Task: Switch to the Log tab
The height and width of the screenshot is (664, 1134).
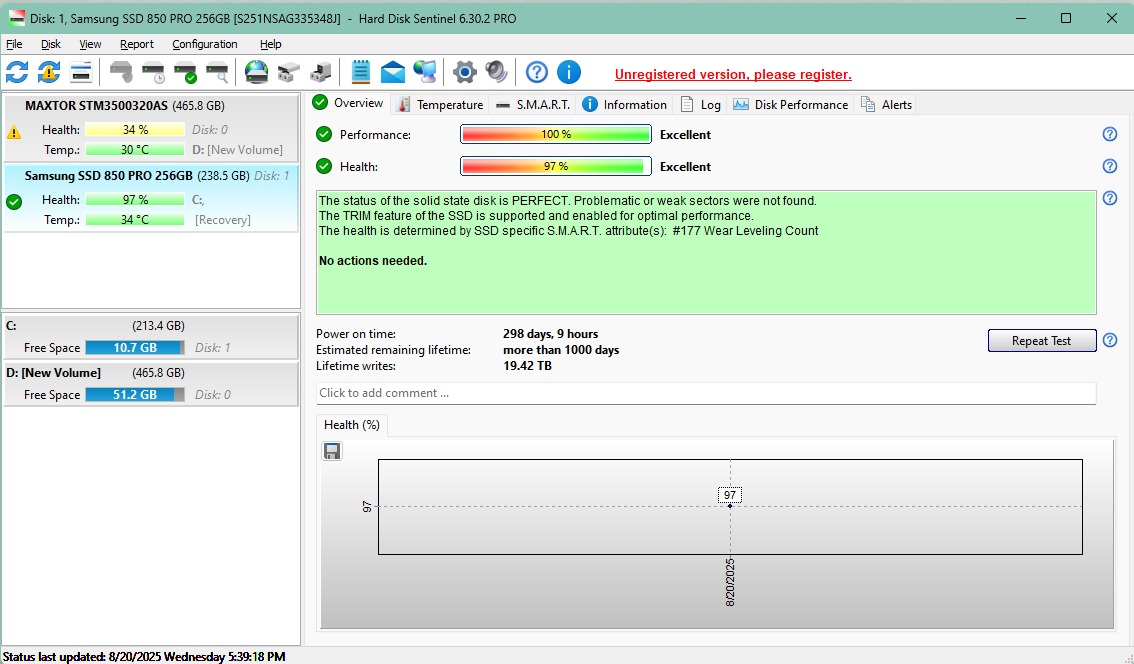Action: (701, 105)
